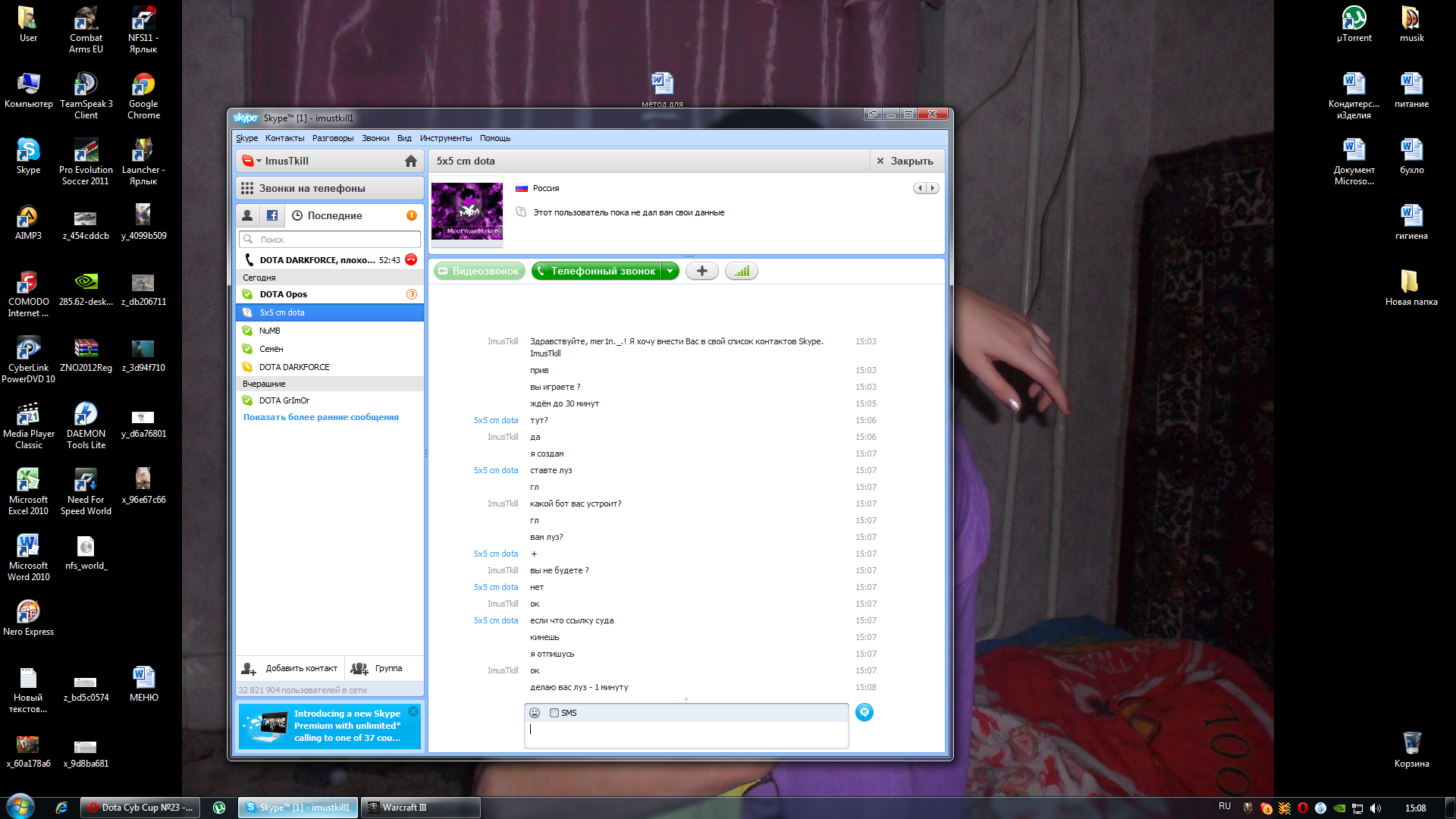Image resolution: width=1456 pixels, height=819 pixels.
Task: Create a group with Группа button
Action: [377, 668]
